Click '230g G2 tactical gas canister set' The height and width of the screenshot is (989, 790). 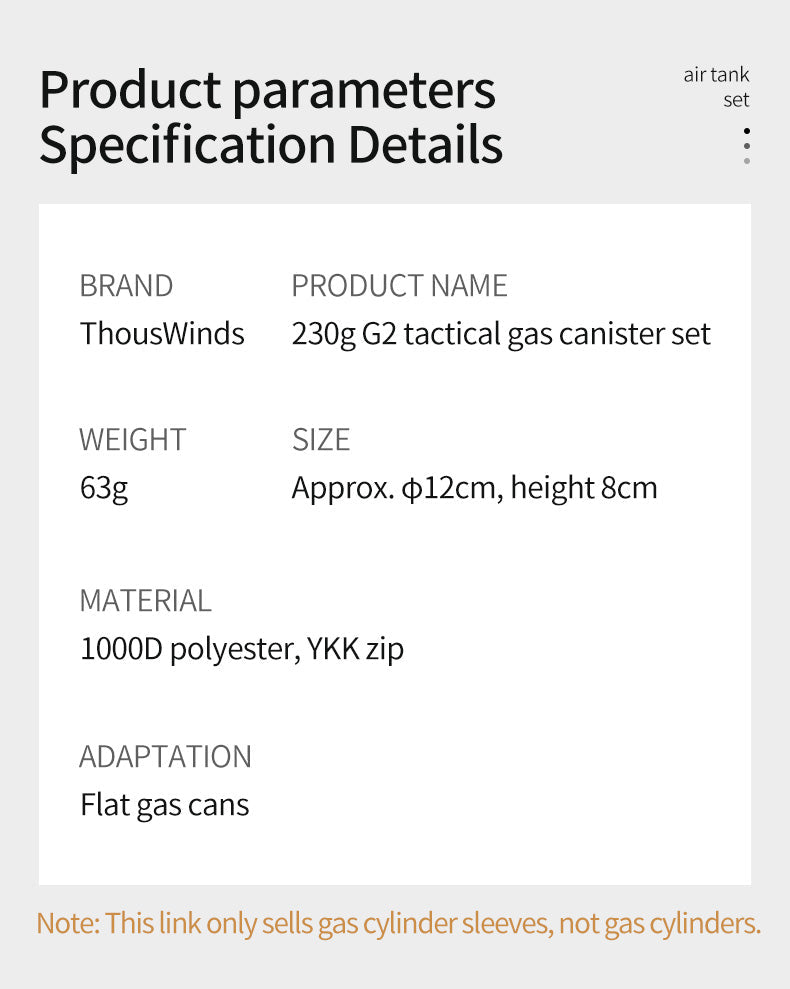pyautogui.click(x=501, y=334)
